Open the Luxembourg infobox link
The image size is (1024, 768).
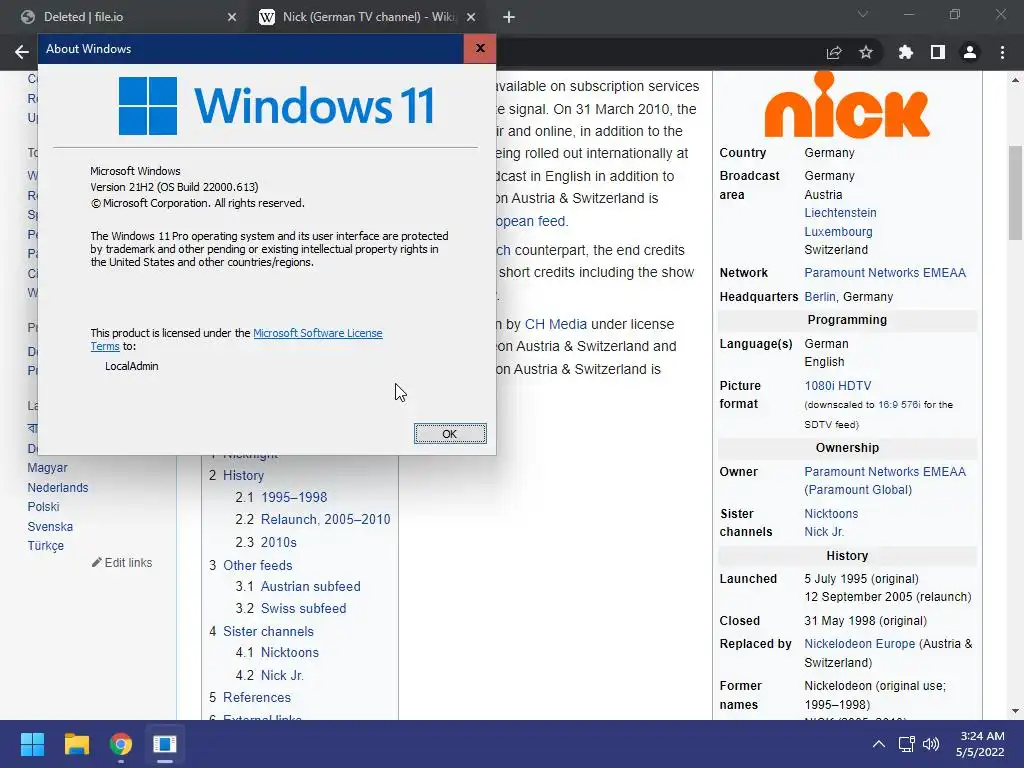[x=838, y=231]
